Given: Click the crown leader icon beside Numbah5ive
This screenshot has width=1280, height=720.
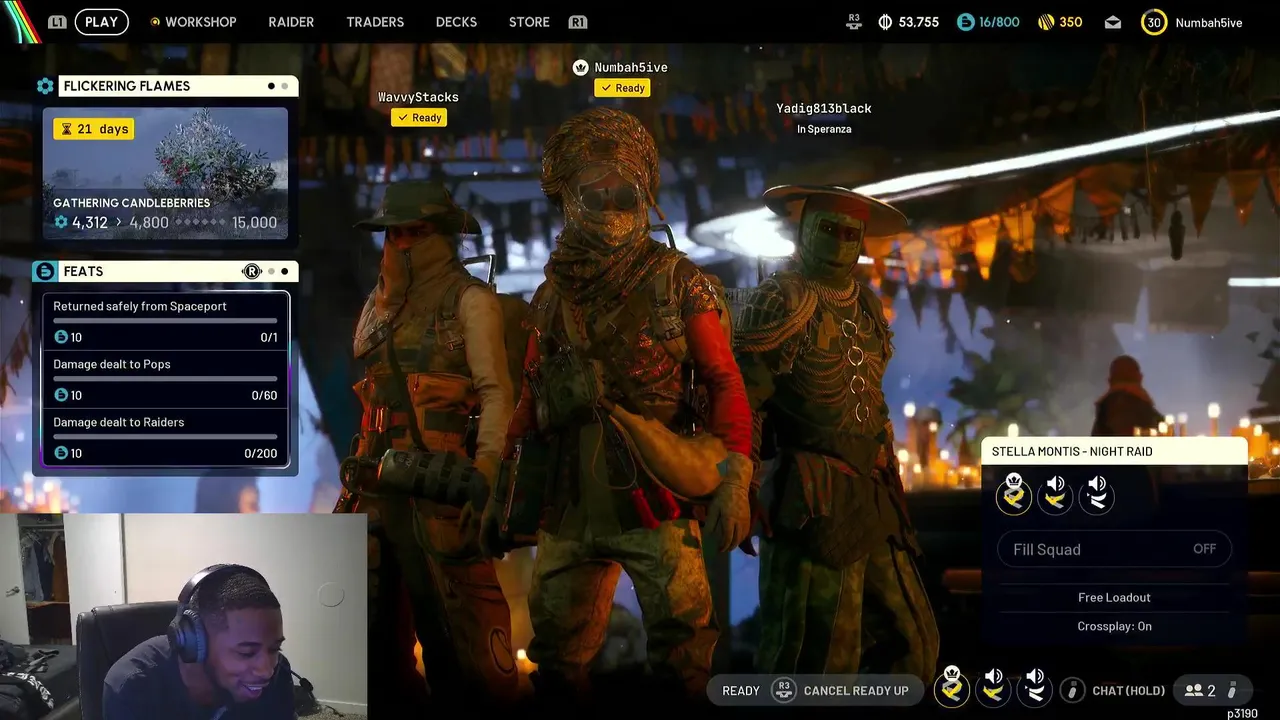Looking at the screenshot, I should (x=580, y=67).
